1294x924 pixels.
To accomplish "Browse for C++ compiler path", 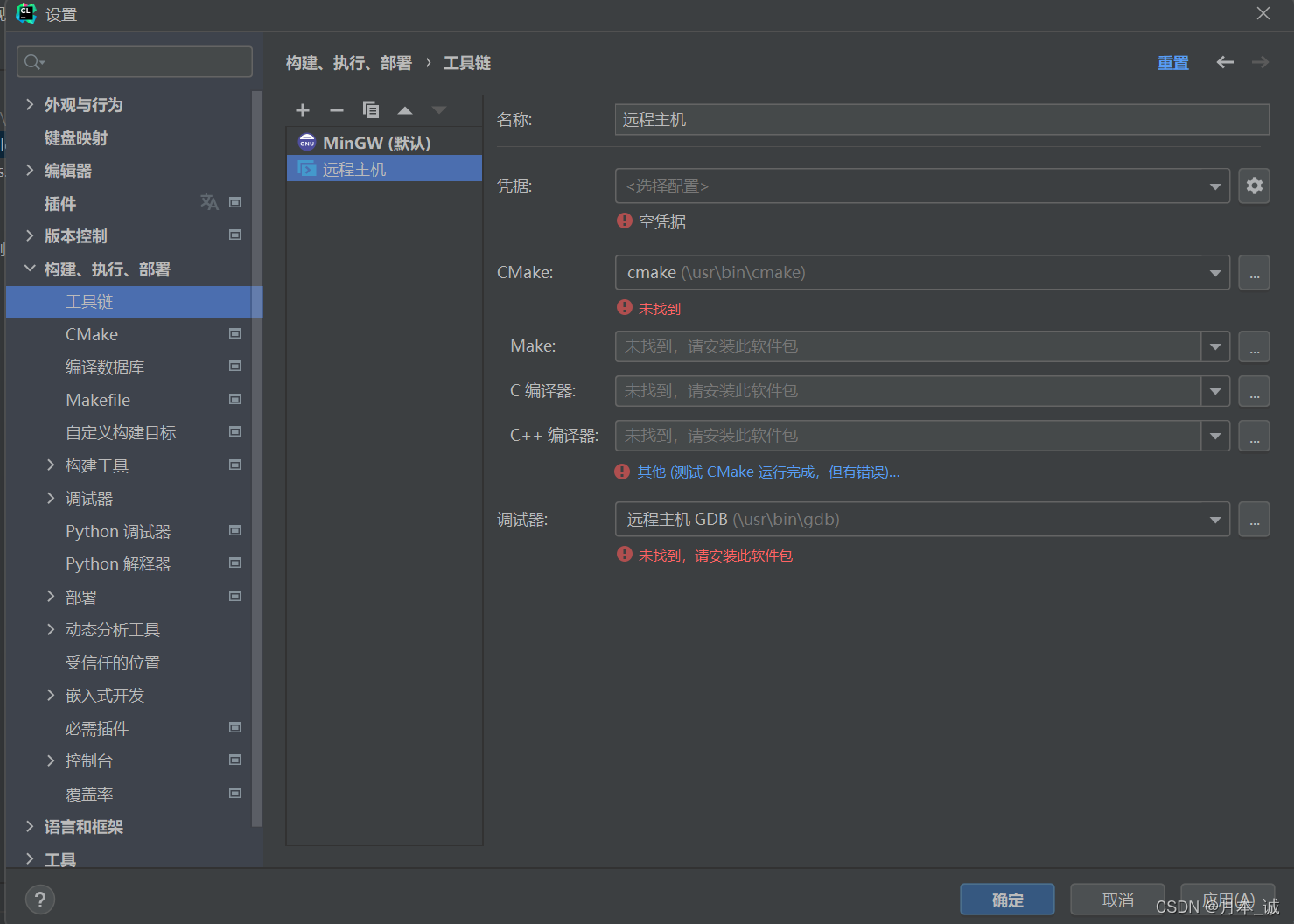I will pyautogui.click(x=1254, y=436).
